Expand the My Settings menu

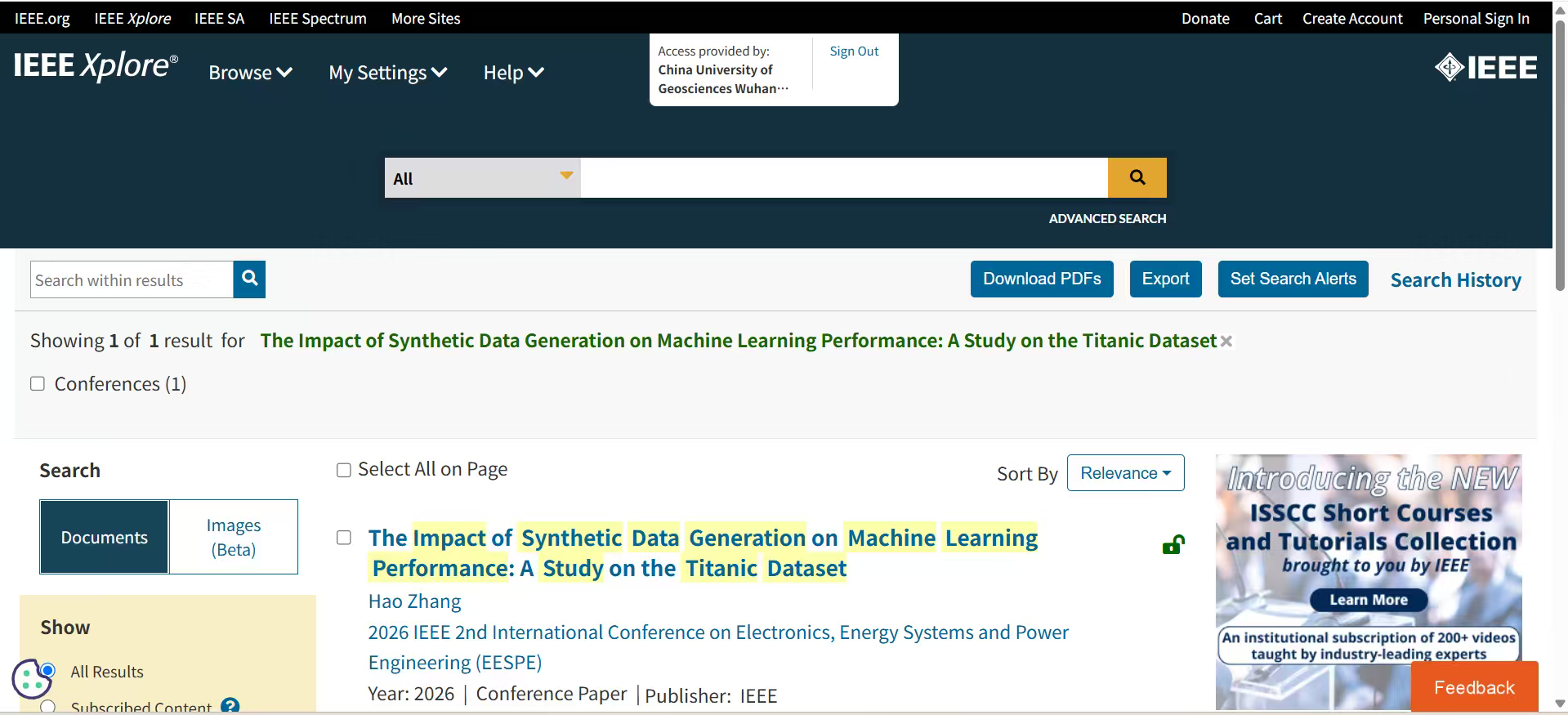point(388,73)
